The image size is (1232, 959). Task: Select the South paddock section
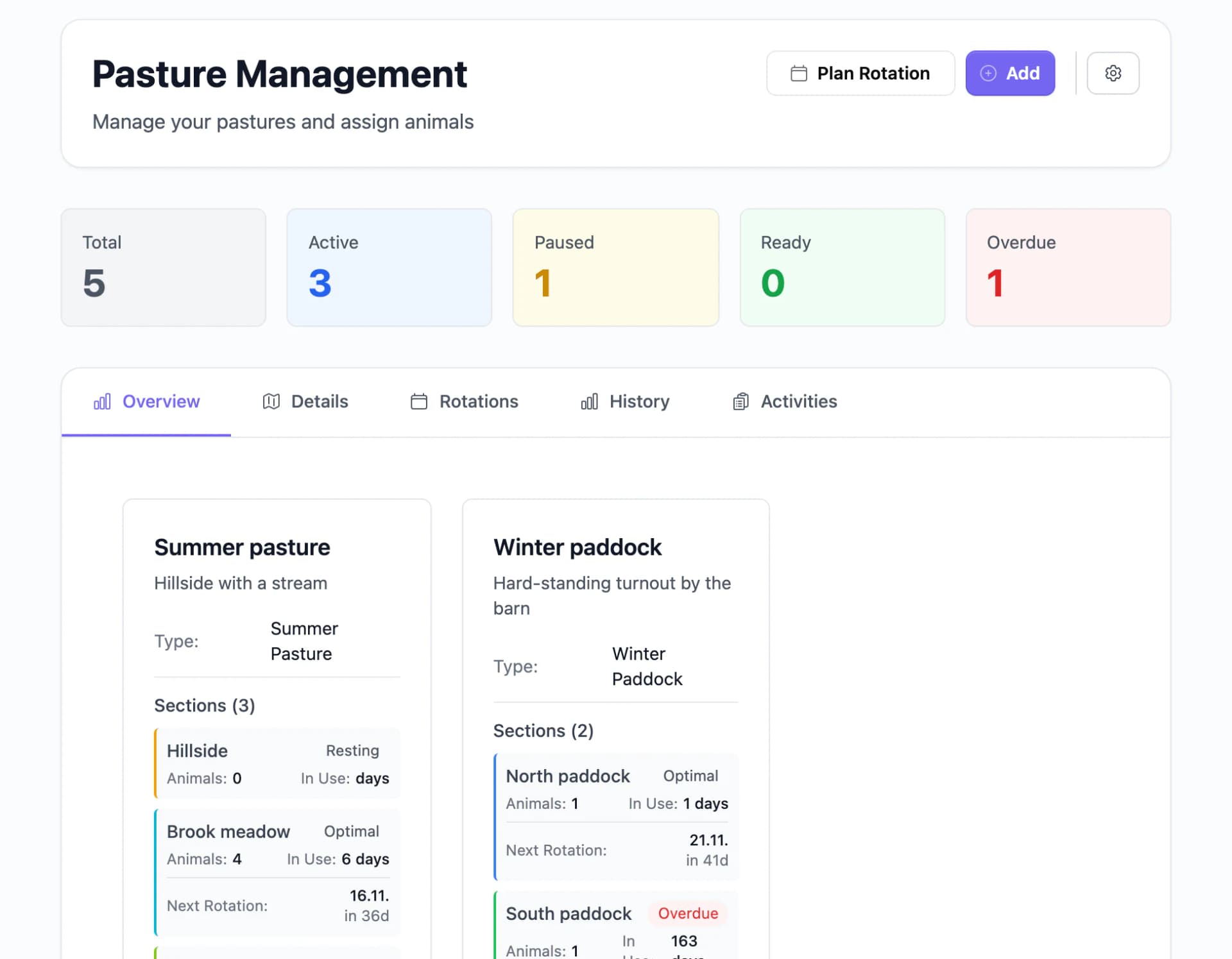click(616, 925)
